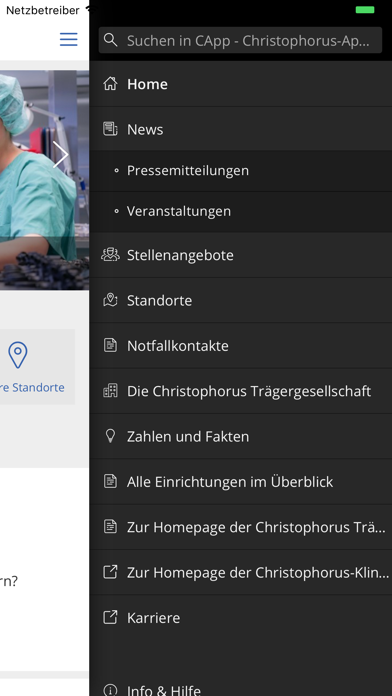Advance image slider with right chevron
Image resolution: width=392 pixels, height=696 pixels.
click(x=60, y=155)
